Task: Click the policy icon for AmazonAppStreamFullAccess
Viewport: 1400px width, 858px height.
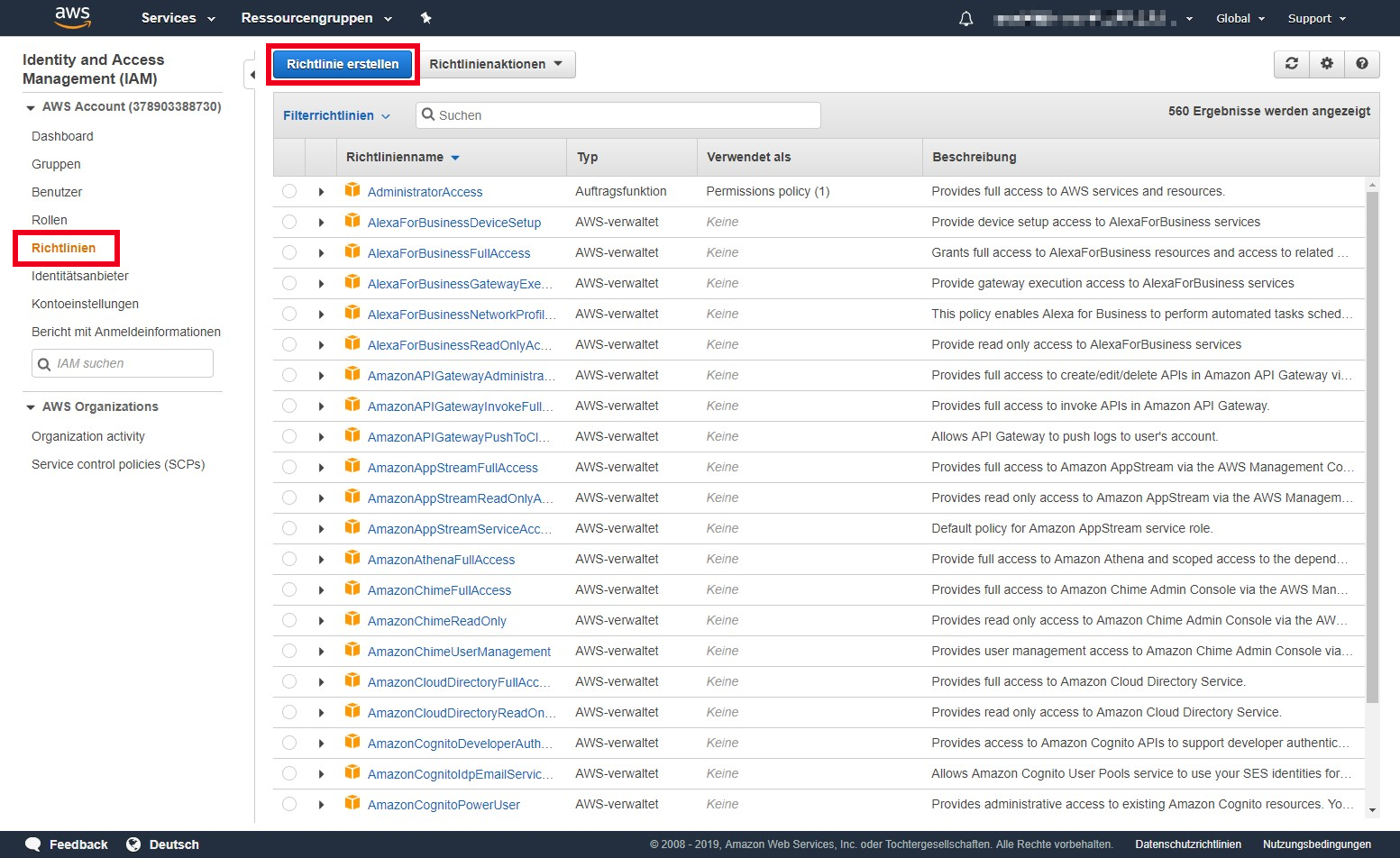Action: click(x=352, y=466)
